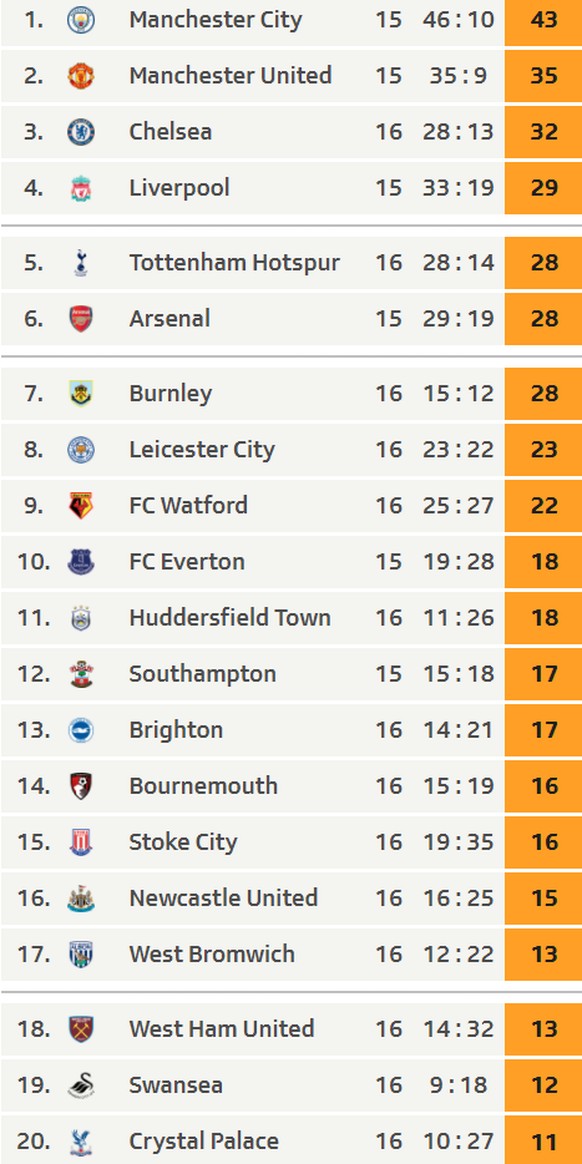Select the Chelsea club badge
Screen dimensions: 582x1164
(x=81, y=131)
